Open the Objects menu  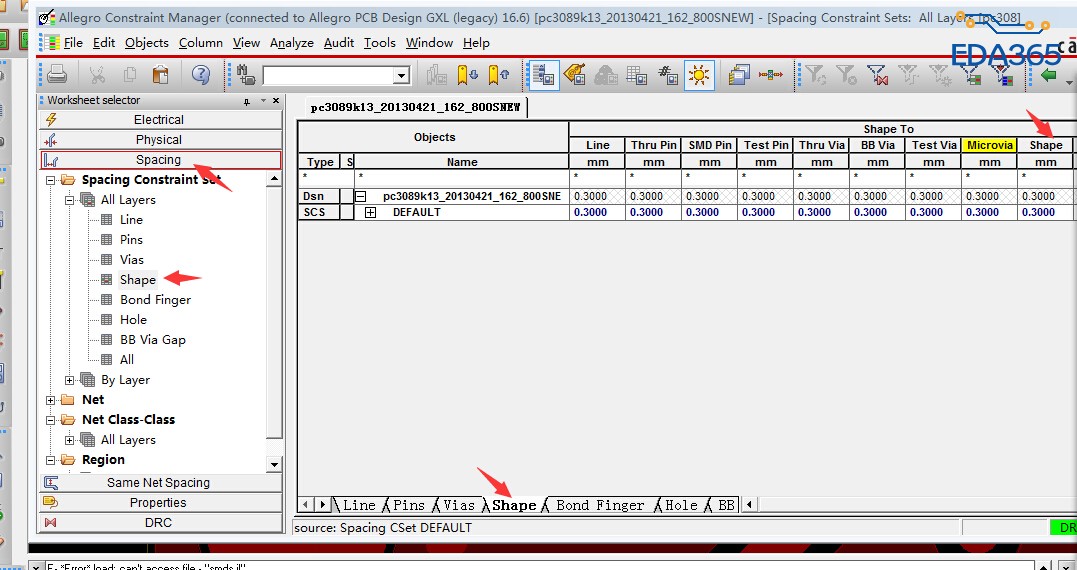pos(146,43)
